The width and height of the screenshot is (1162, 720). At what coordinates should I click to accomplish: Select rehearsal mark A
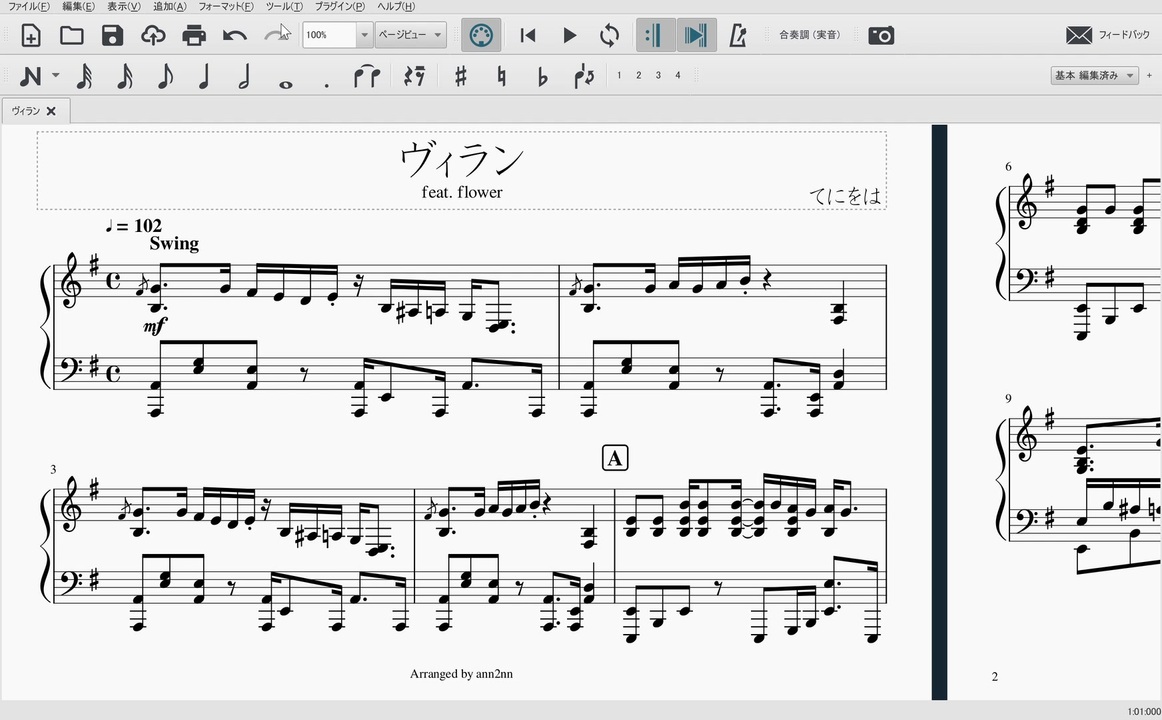615,459
